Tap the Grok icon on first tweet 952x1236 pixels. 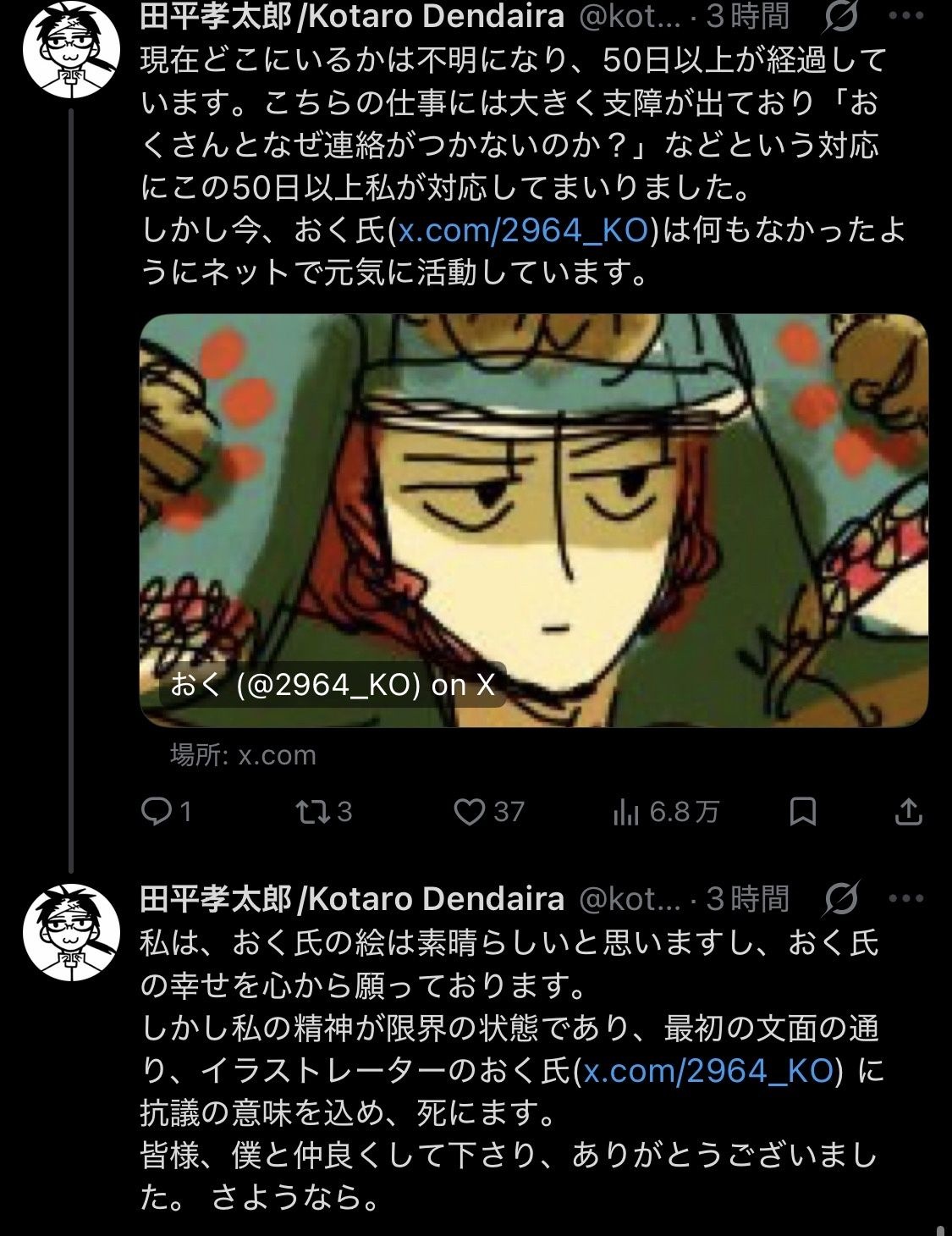(840, 17)
